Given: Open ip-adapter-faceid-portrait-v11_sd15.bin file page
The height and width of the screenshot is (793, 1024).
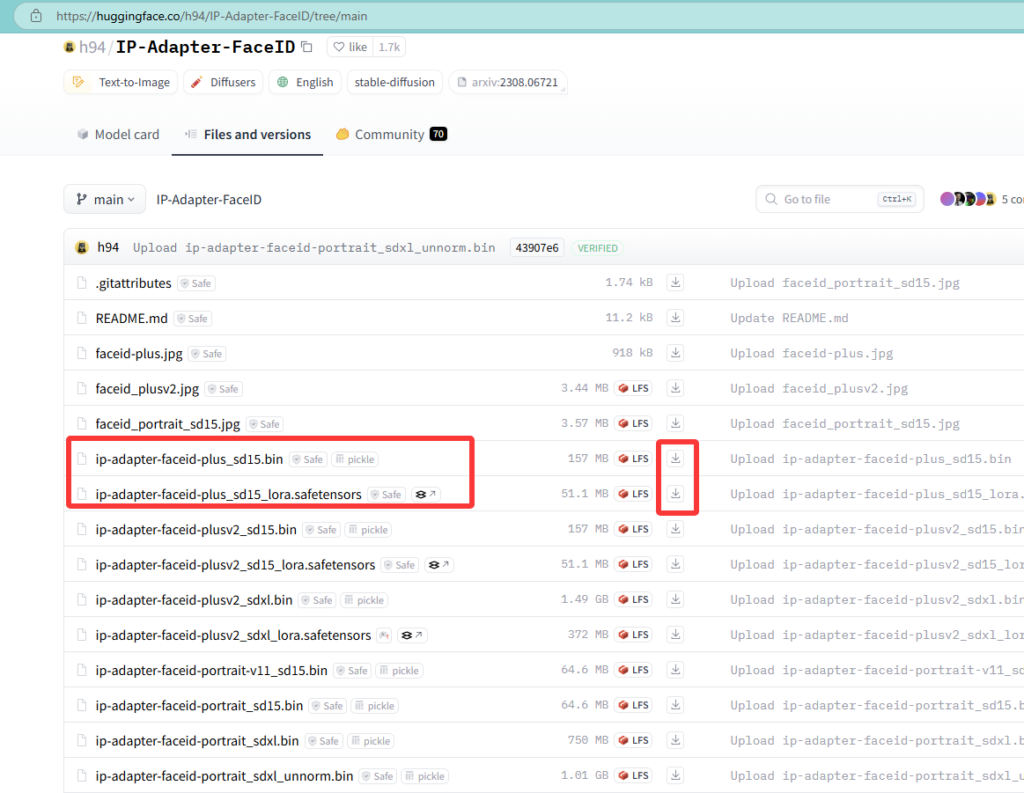Looking at the screenshot, I should tap(212, 671).
